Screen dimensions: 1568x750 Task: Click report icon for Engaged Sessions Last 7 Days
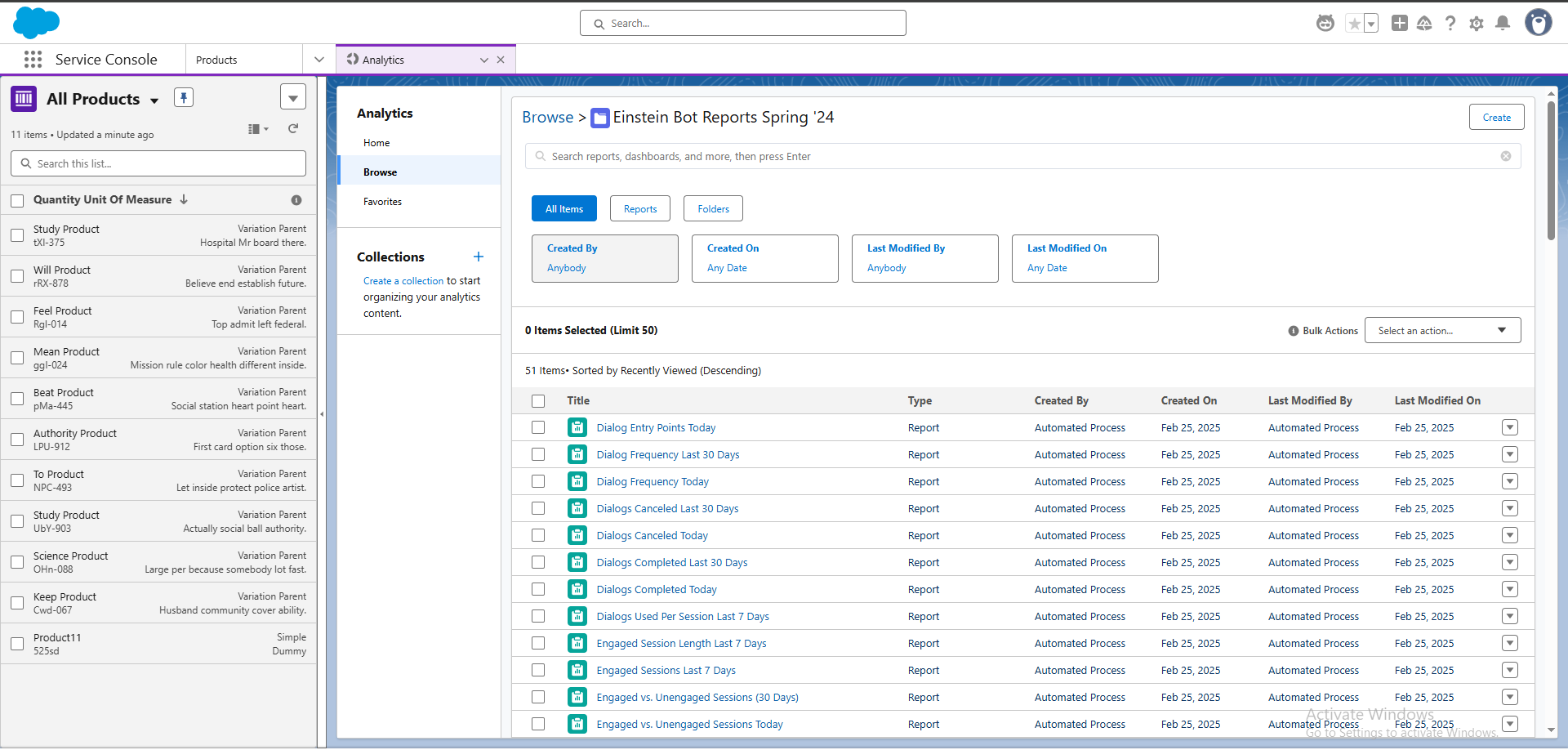click(577, 670)
